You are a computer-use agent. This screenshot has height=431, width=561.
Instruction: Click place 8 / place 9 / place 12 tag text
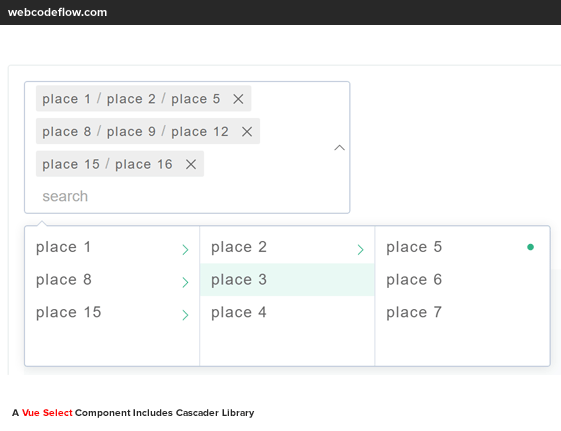coord(135,132)
